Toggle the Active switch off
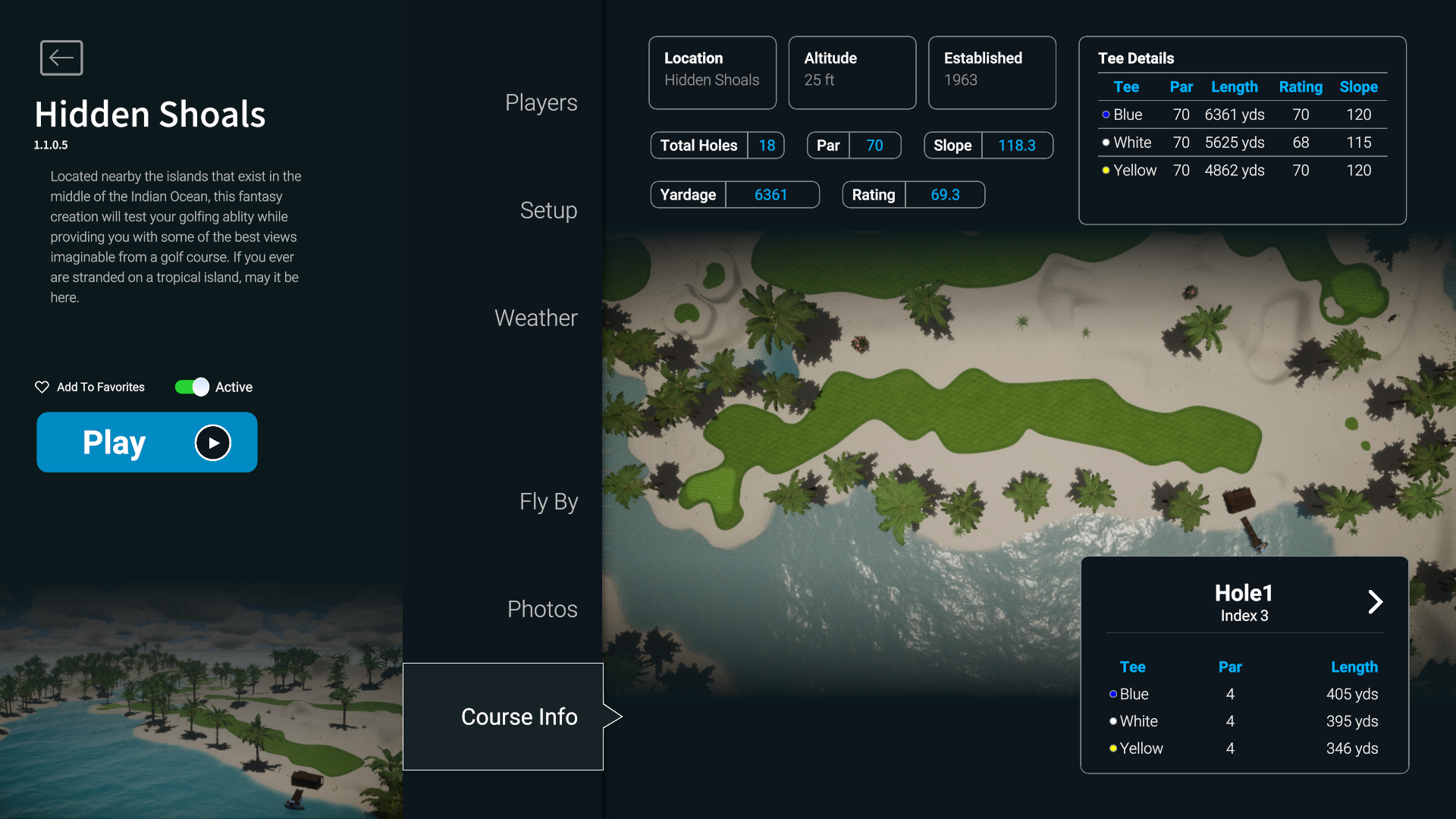This screenshot has height=819, width=1456. click(x=192, y=387)
